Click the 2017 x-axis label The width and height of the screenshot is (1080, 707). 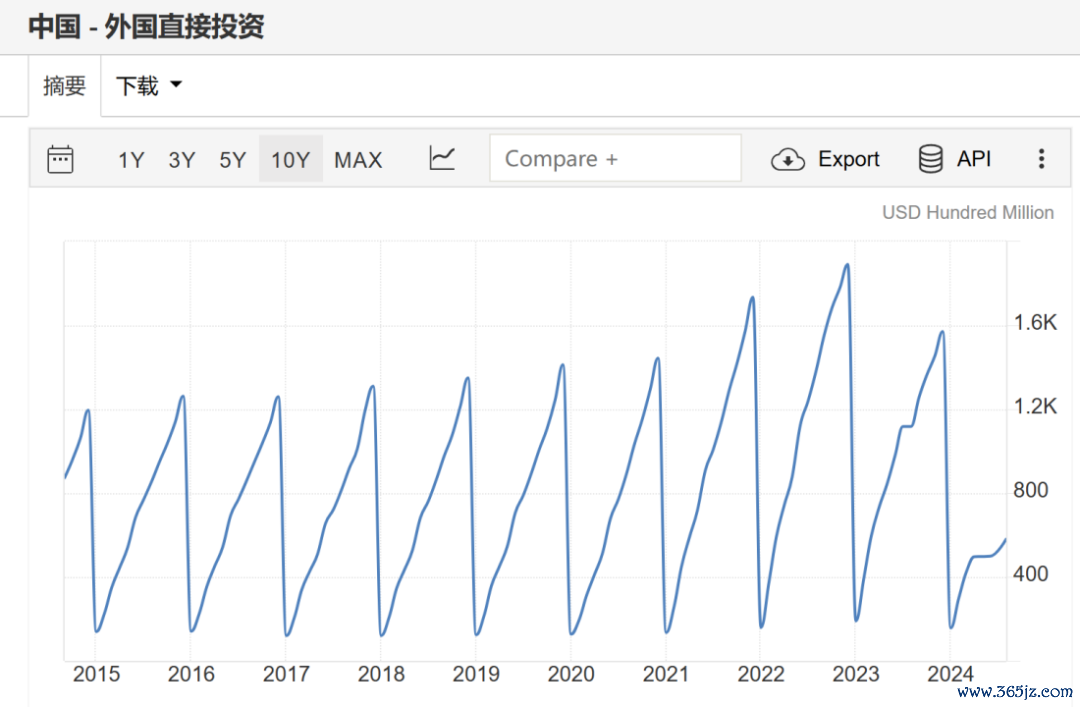[x=286, y=674]
